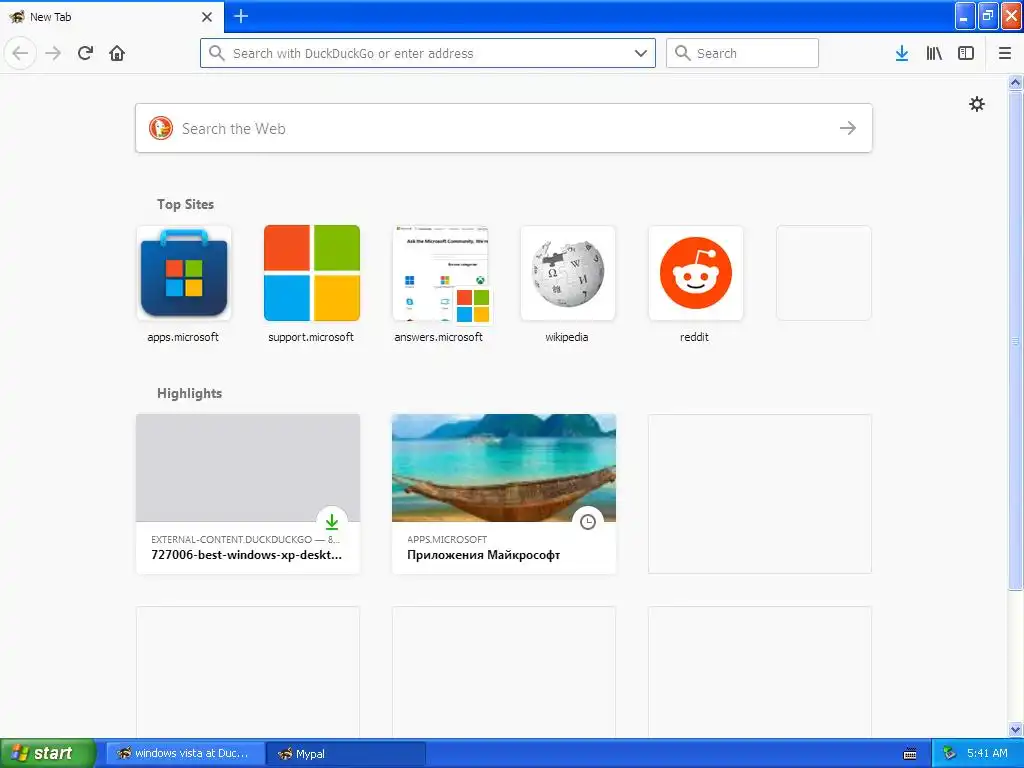Image resolution: width=1024 pixels, height=768 pixels.
Task: Click the Top Sites section heading
Action: tap(185, 204)
